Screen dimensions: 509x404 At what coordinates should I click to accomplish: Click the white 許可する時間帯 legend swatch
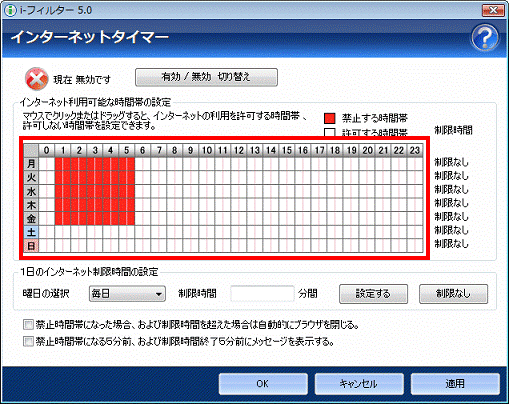tap(329, 132)
